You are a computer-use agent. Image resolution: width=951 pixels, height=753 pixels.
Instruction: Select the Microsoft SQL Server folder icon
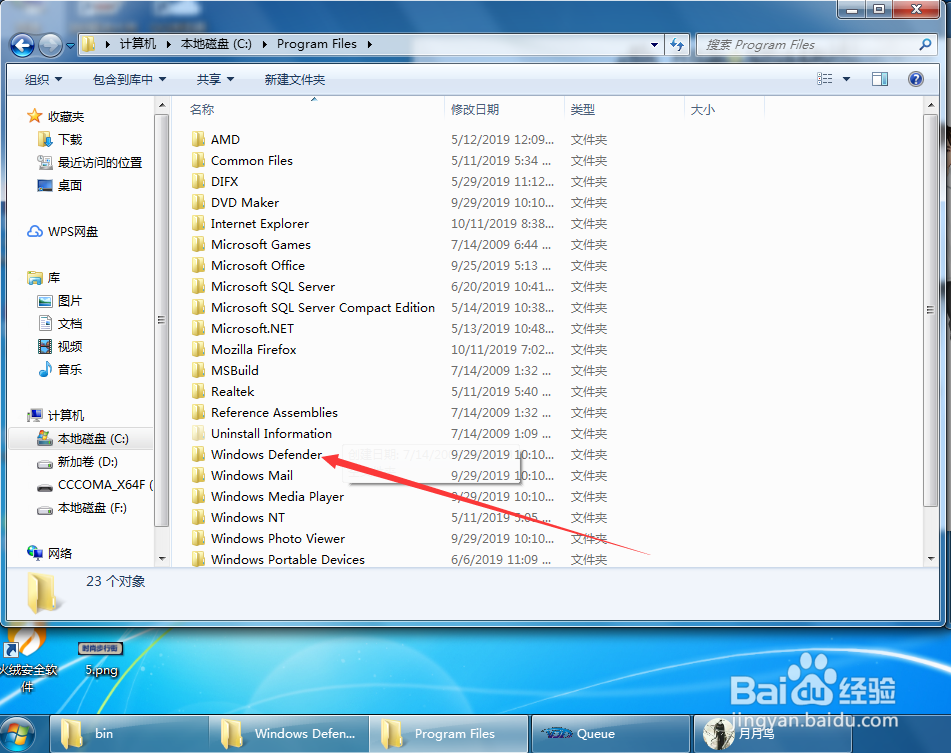pos(198,287)
